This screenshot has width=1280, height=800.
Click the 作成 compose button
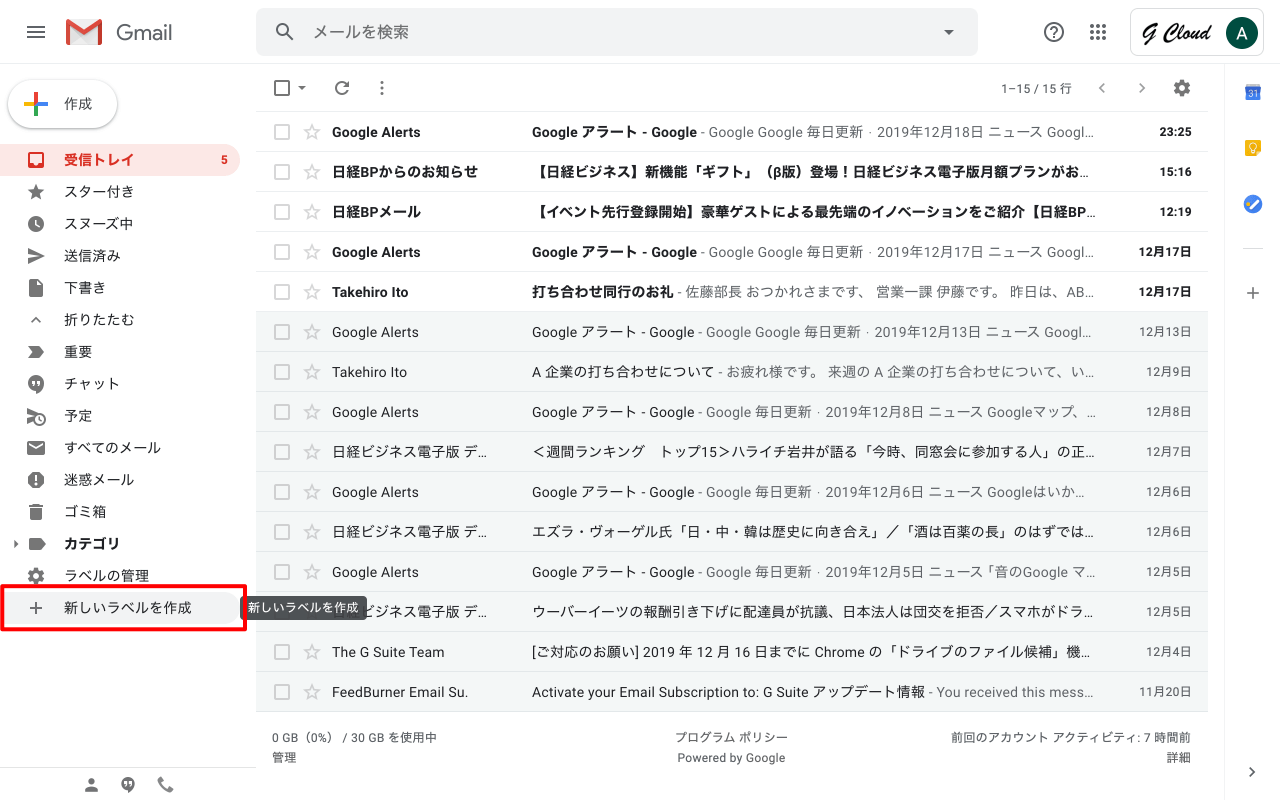pos(63,104)
